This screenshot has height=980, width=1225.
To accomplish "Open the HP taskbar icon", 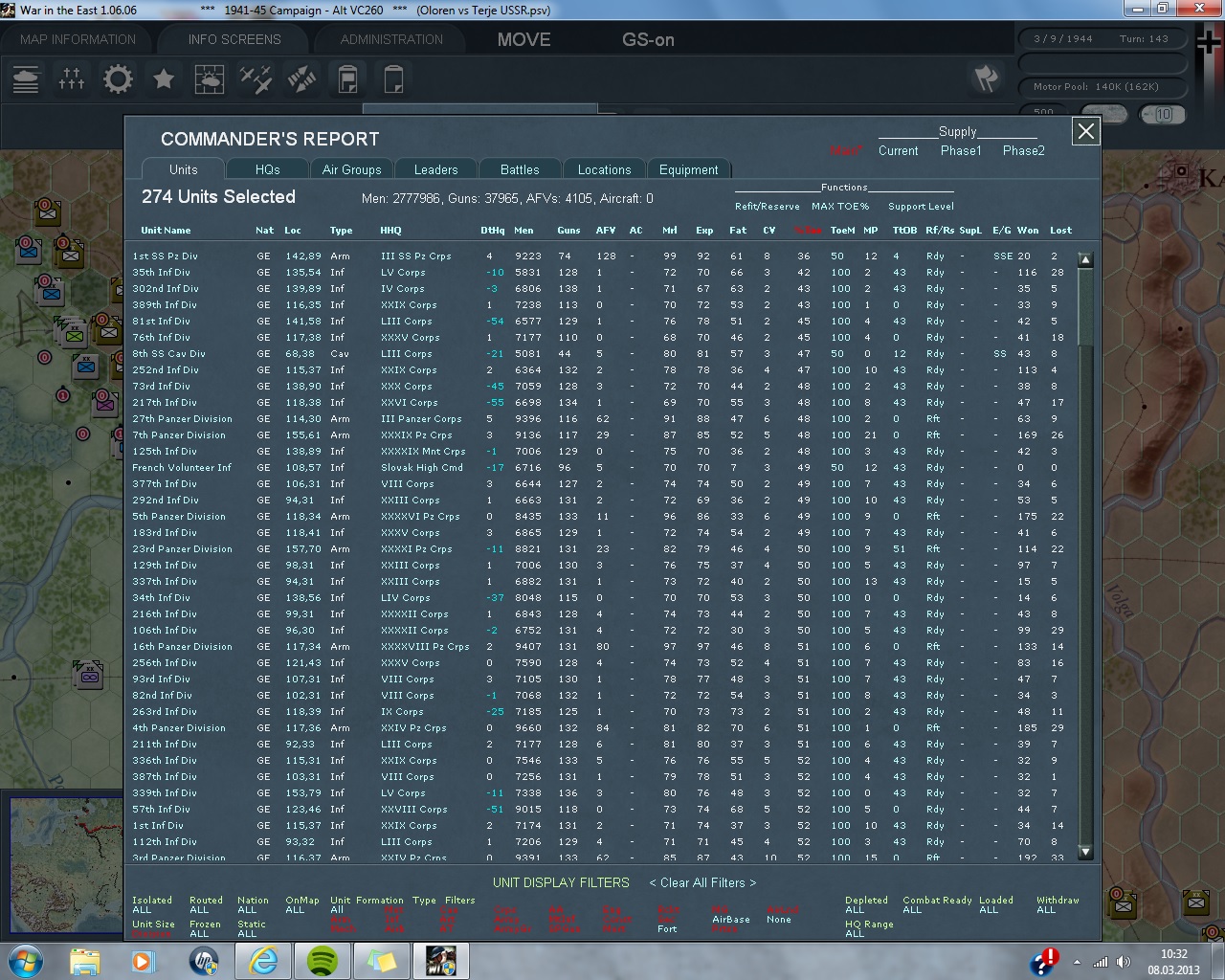I will (203, 960).
